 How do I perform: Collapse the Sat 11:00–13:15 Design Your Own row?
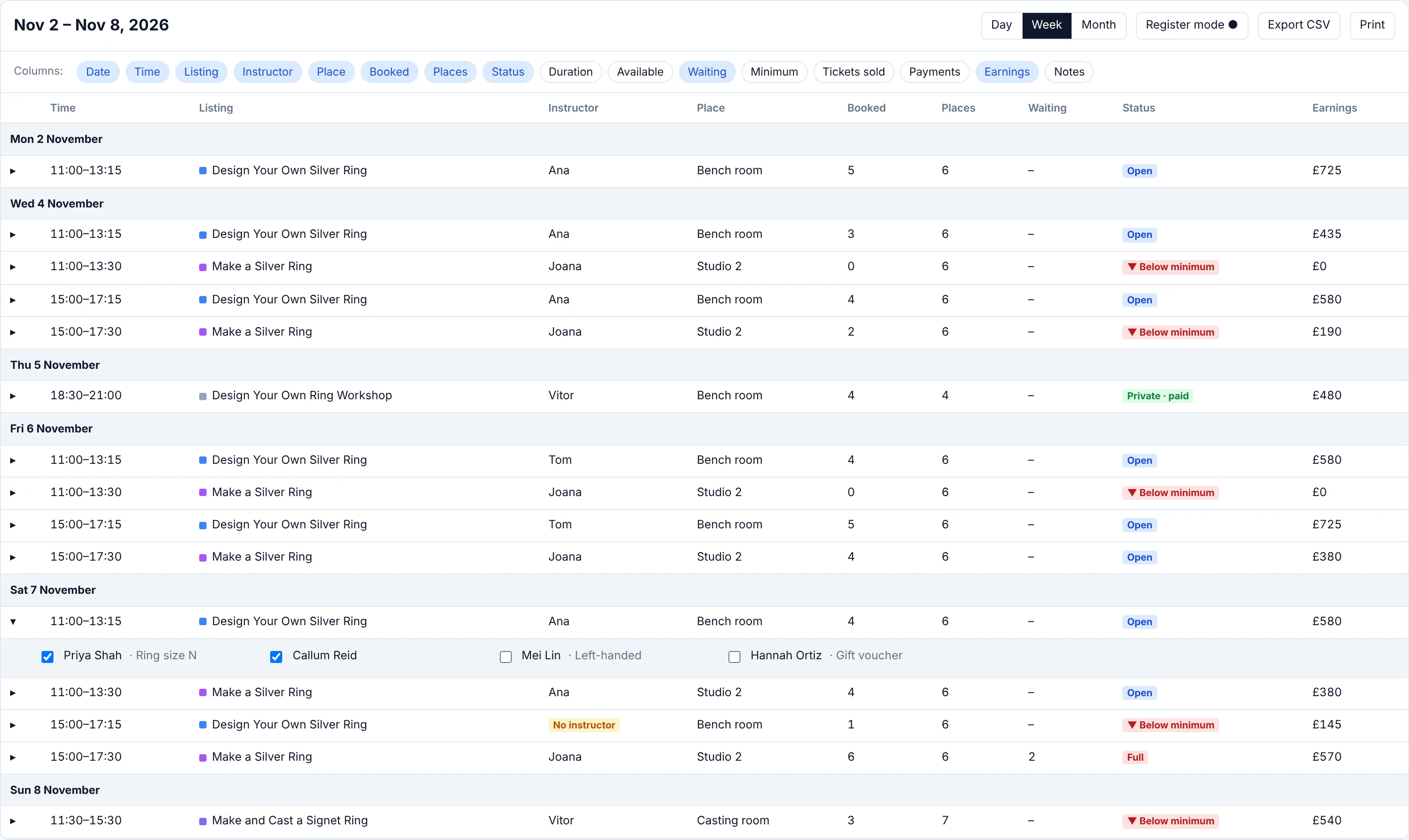pos(13,621)
